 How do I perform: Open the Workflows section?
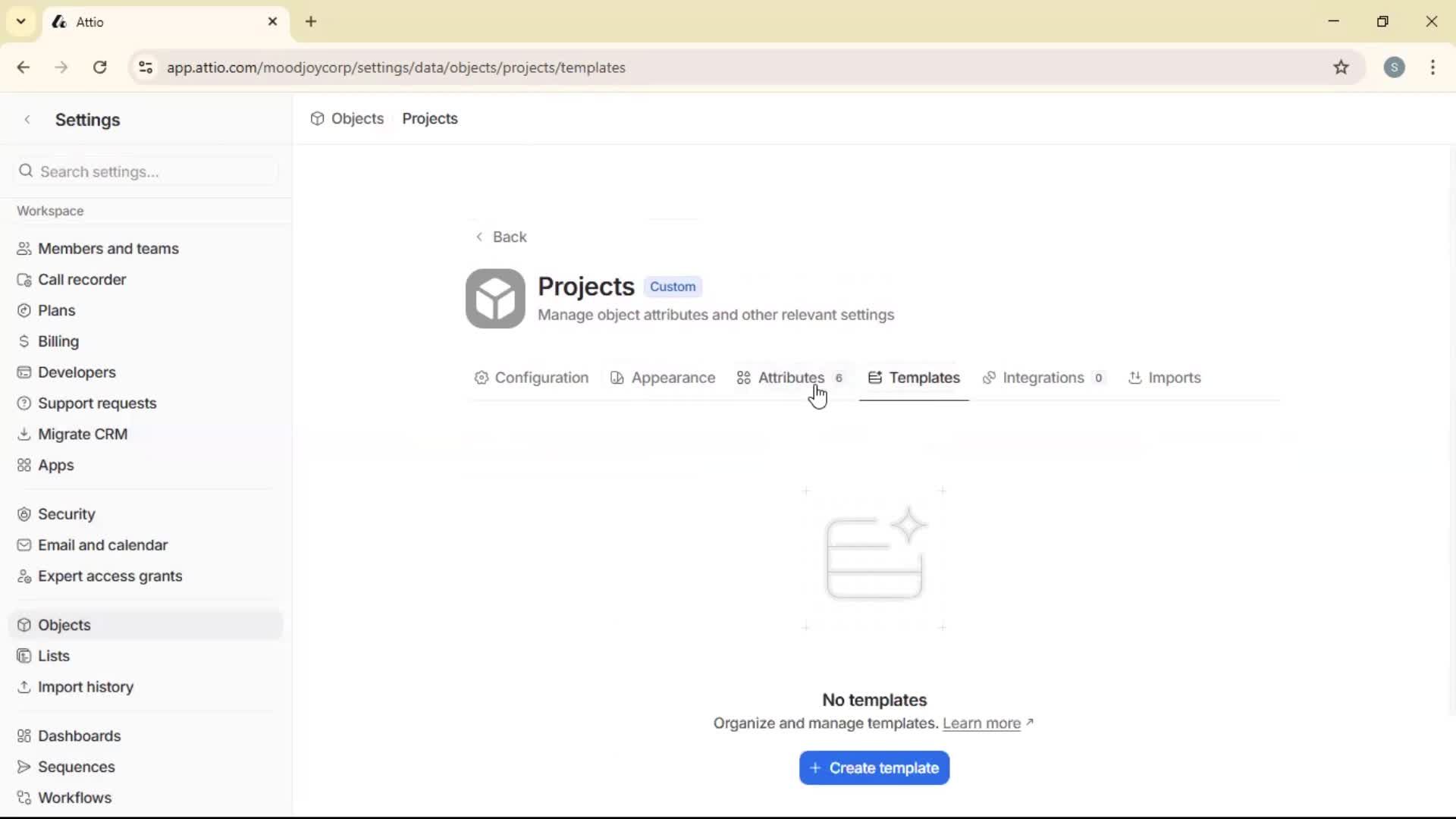[74, 797]
